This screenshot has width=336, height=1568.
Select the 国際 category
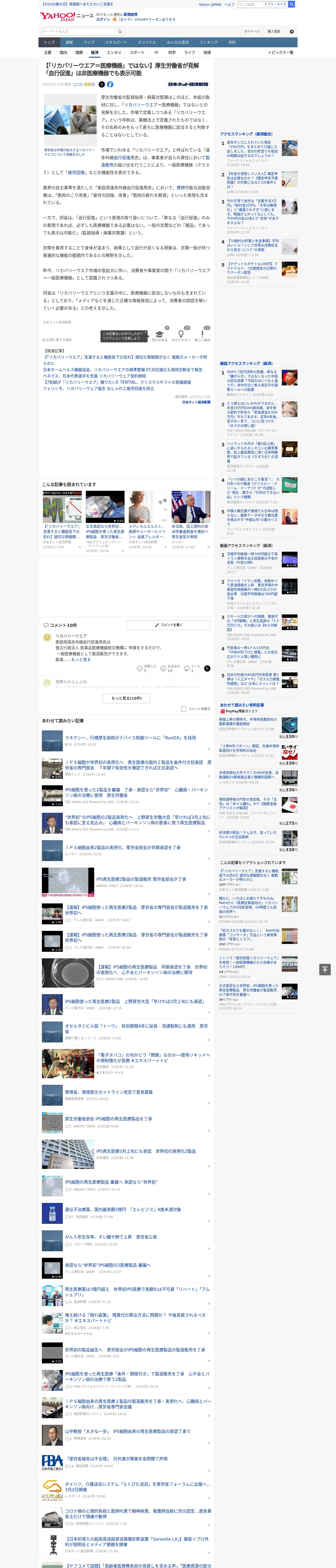(79, 52)
